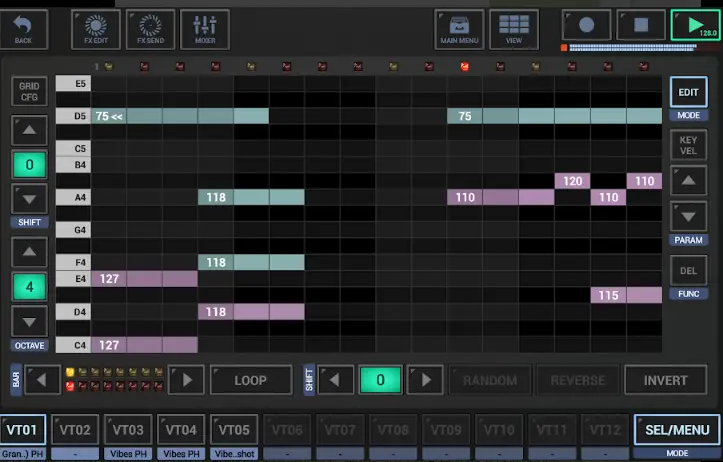Open the Grid CFG settings
The width and height of the screenshot is (723, 462).
(x=29, y=91)
